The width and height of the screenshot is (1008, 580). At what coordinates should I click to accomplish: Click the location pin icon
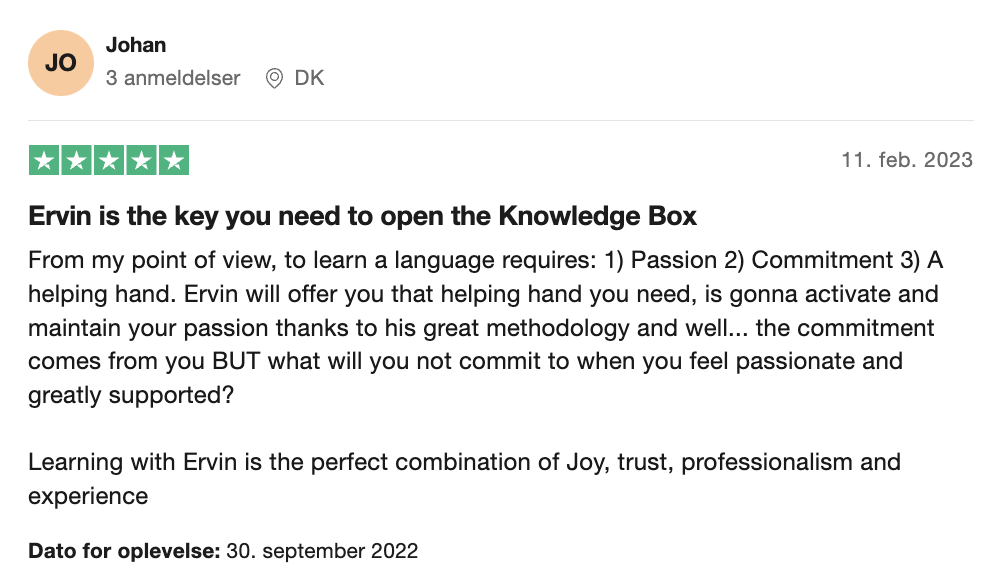[x=274, y=78]
